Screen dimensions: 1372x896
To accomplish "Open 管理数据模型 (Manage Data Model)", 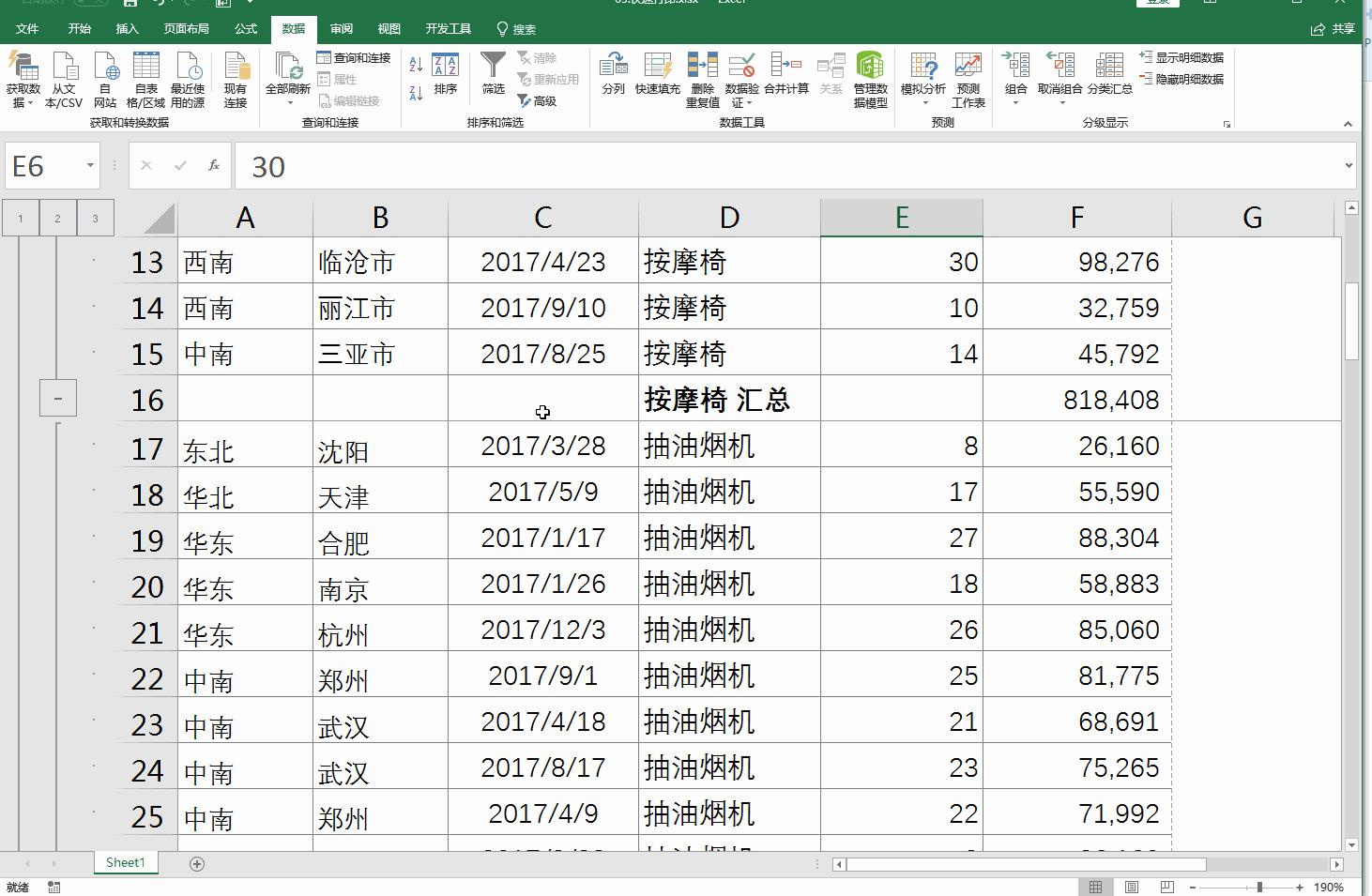I will click(x=870, y=79).
